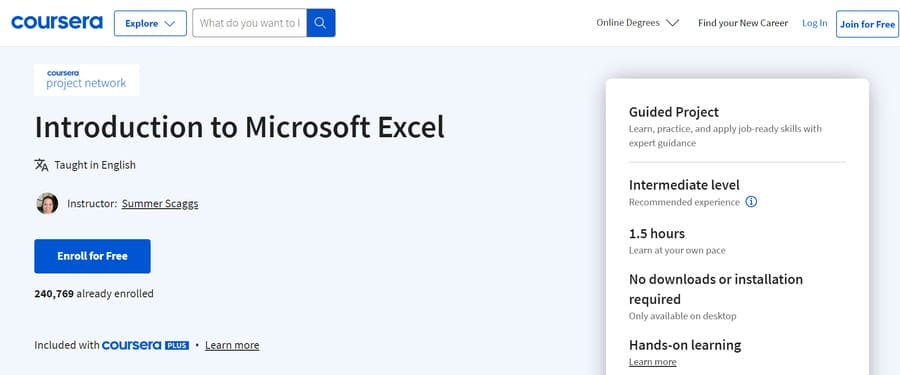Click the search input field
Image resolution: width=900 pixels, height=375 pixels.
click(250, 23)
